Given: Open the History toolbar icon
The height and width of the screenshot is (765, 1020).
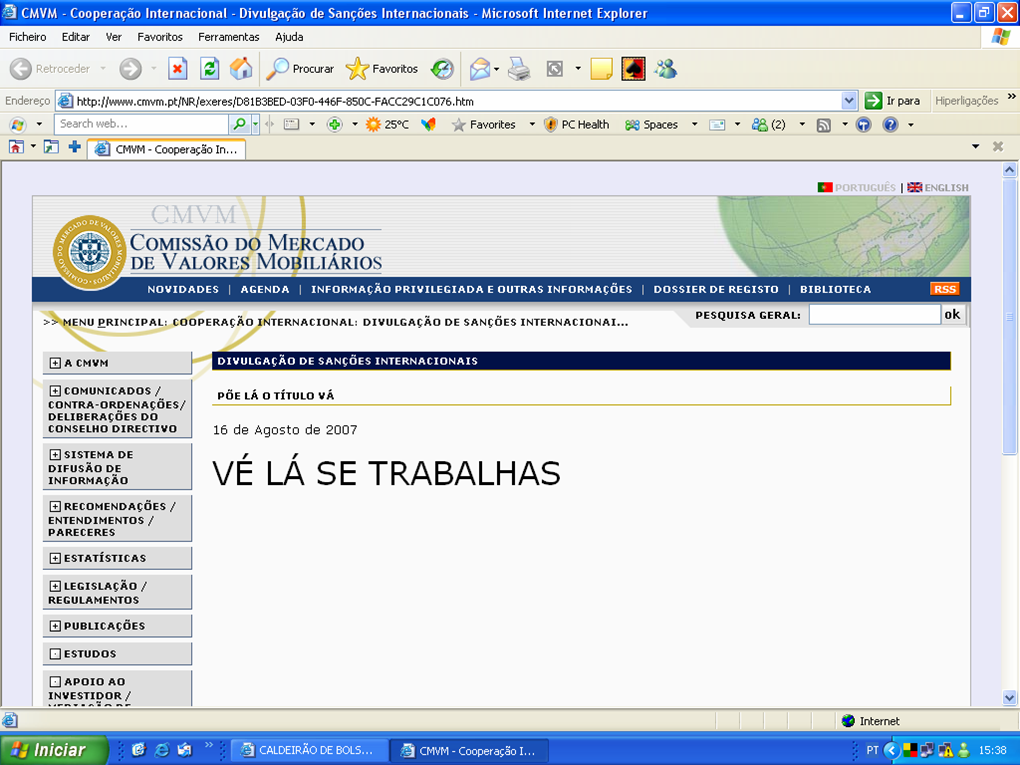Looking at the screenshot, I should 442,69.
